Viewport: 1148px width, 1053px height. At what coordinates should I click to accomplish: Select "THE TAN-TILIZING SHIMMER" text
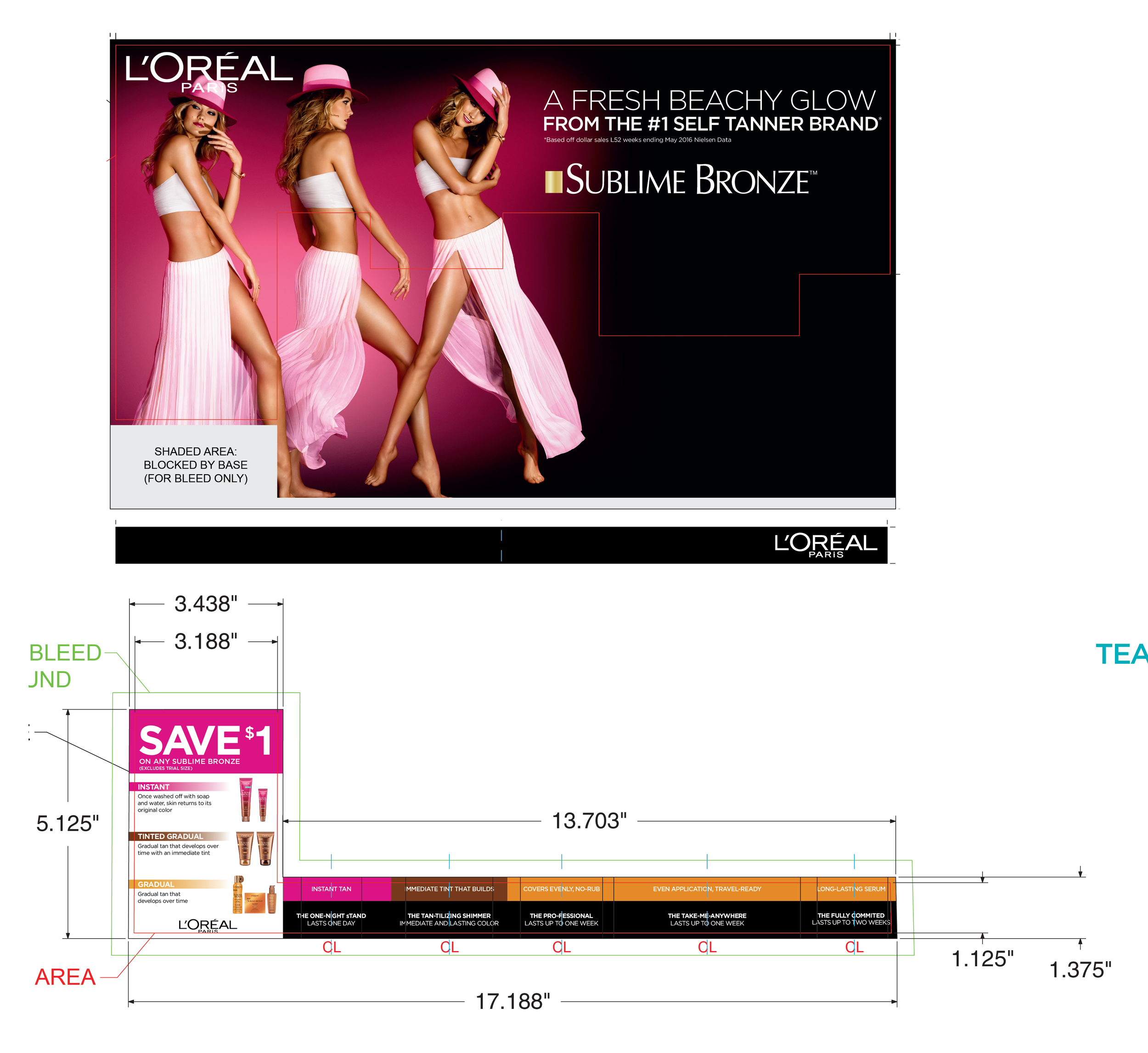click(449, 916)
